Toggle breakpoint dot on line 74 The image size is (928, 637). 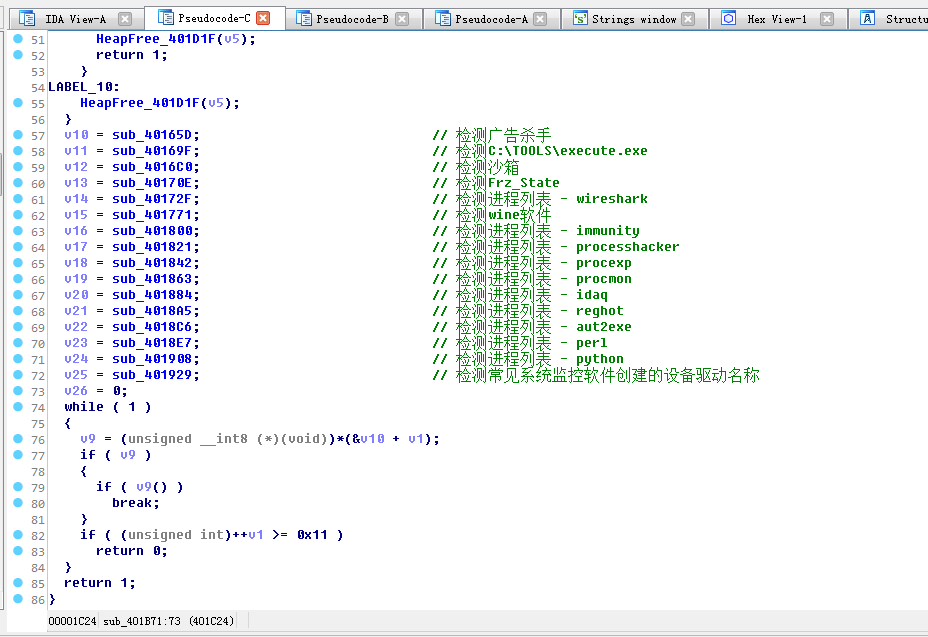tap(18, 406)
